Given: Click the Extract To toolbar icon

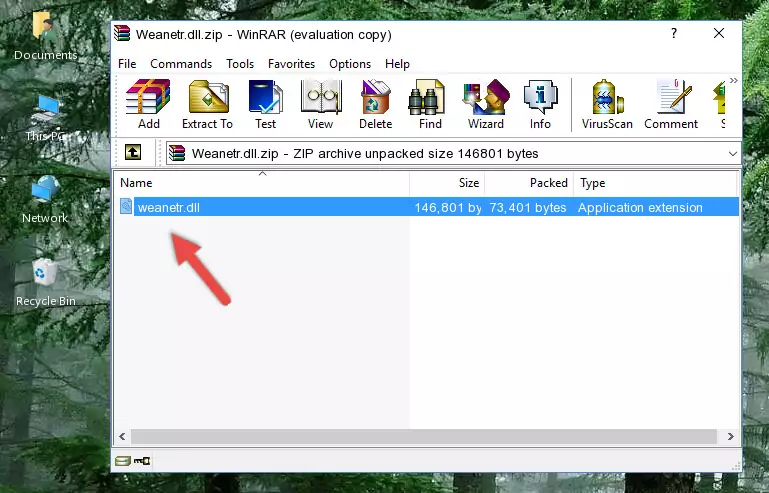Looking at the screenshot, I should coord(207,104).
